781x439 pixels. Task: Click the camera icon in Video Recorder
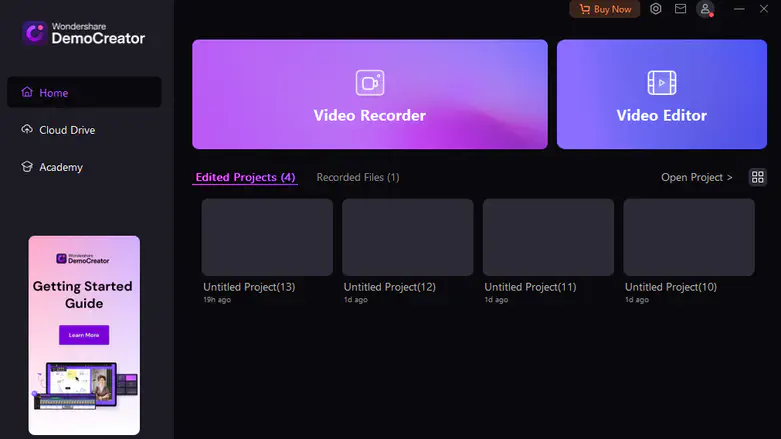coord(370,83)
